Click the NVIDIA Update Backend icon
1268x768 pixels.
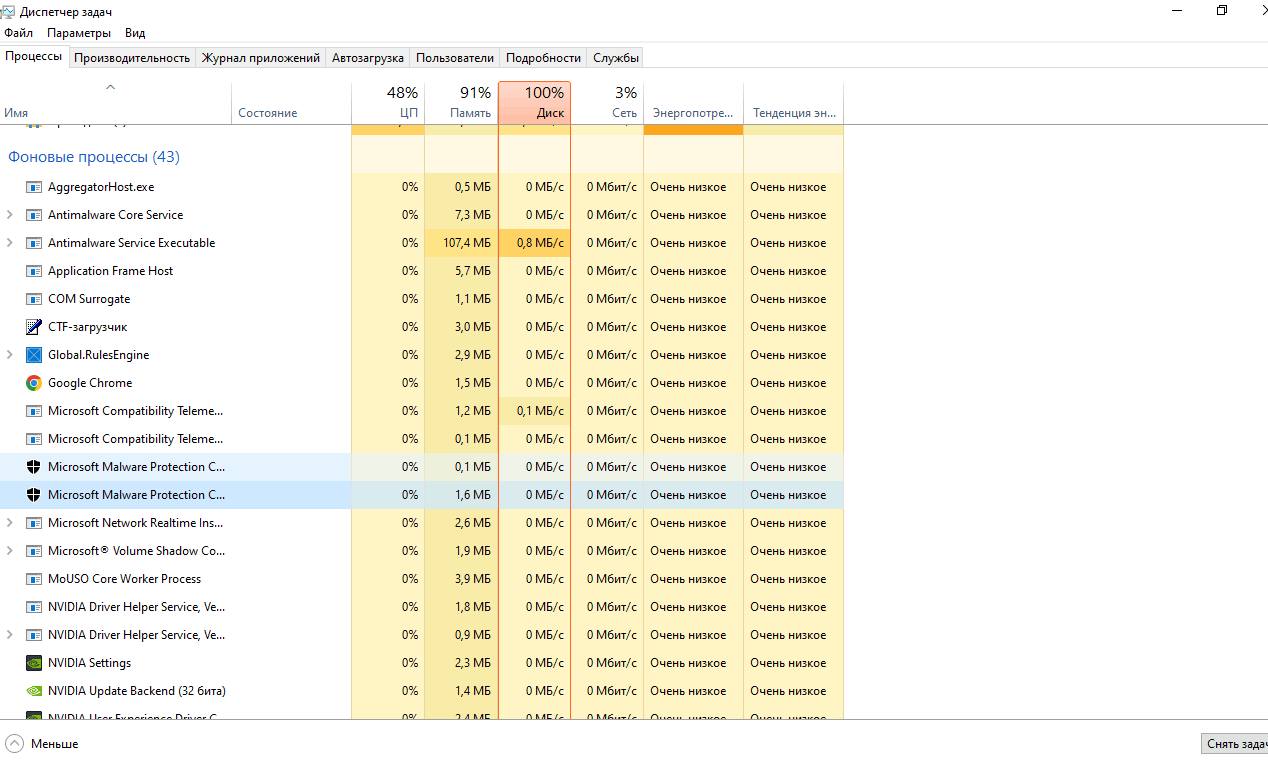pos(33,690)
